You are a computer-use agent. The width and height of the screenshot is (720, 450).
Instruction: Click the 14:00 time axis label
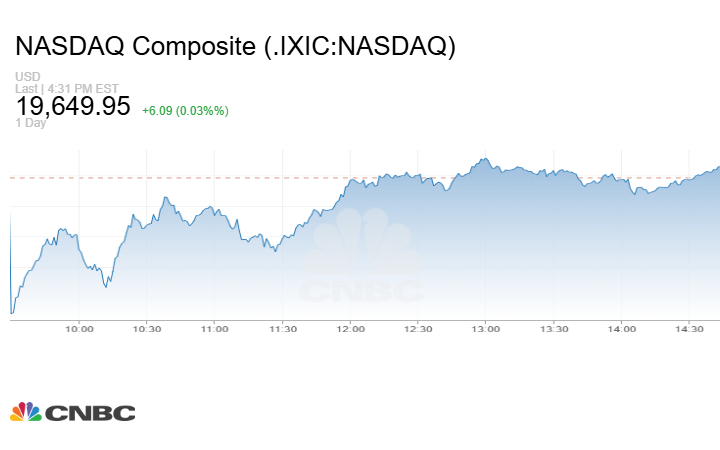click(622, 328)
